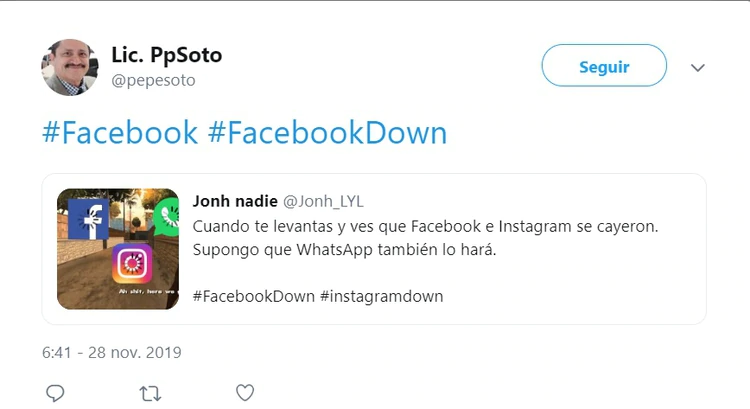Click the Facebook logo in the quoted image
Screen dimensions: 750x409
(89, 219)
